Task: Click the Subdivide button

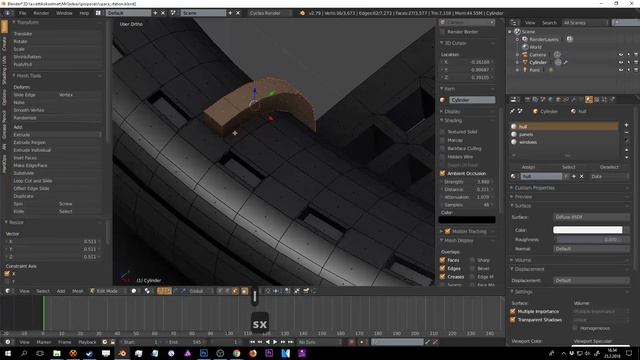Action: pos(57,173)
